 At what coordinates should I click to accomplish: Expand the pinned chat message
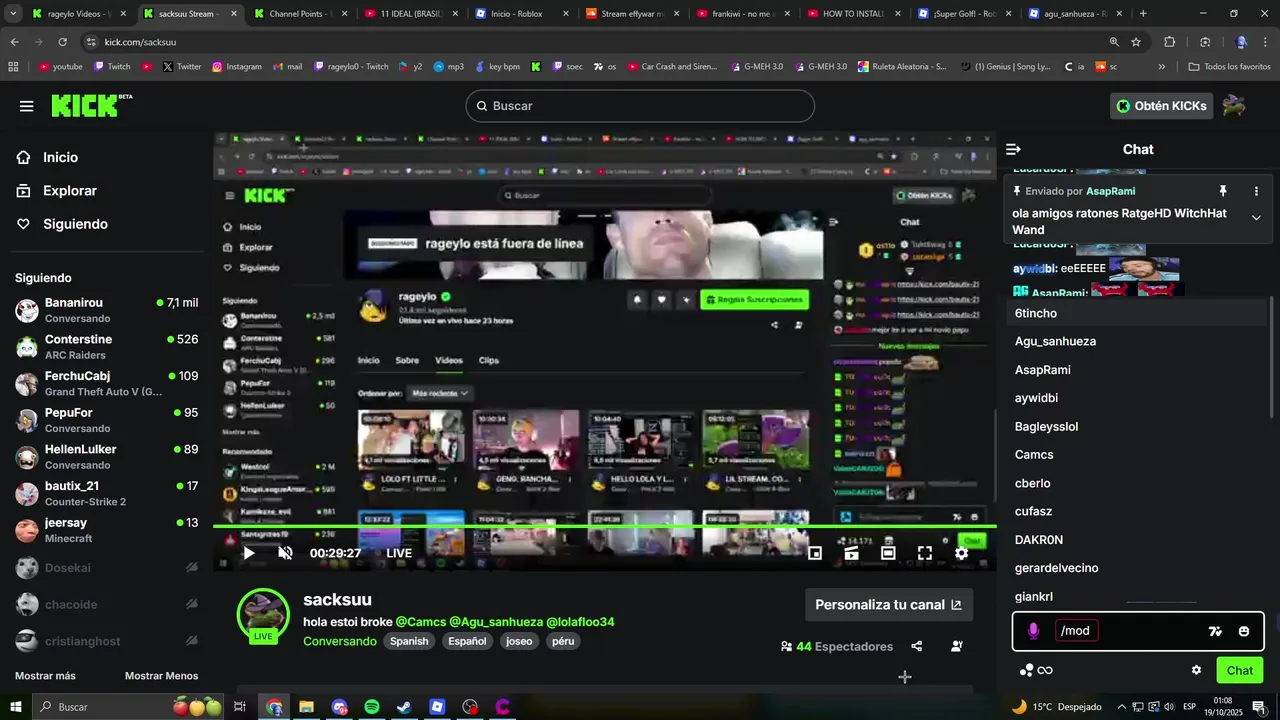(x=1256, y=218)
